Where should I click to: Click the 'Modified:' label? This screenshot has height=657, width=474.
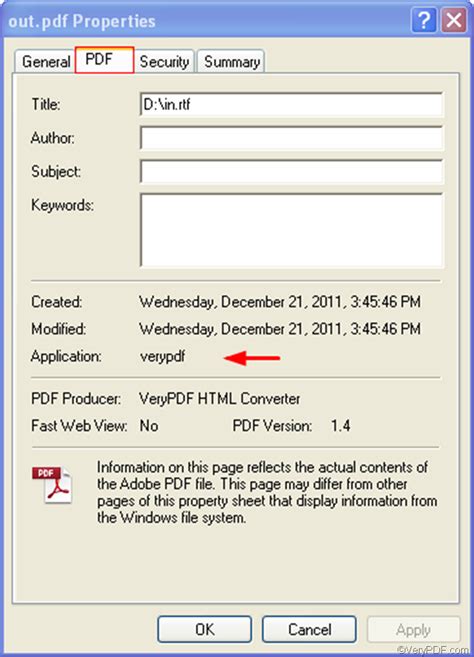coord(58,329)
